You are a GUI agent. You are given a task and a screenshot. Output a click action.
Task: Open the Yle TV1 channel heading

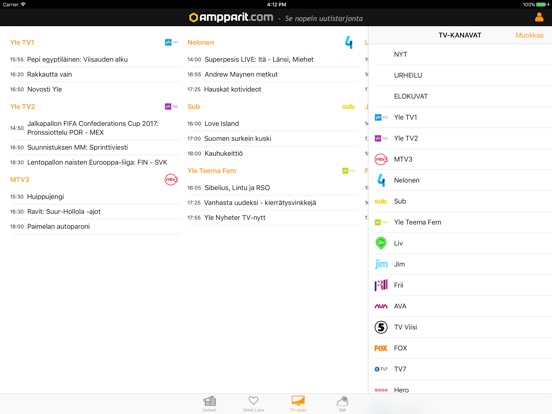pos(22,43)
